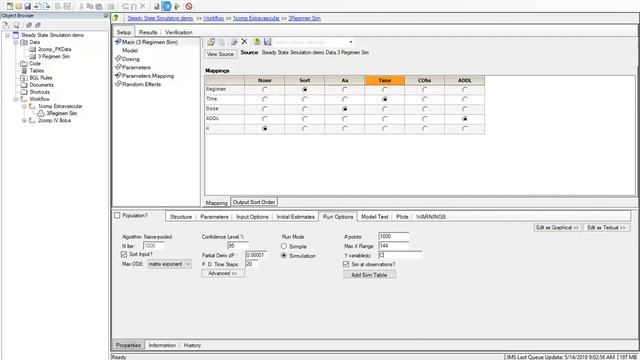Open the Input Options tab
This screenshot has height=360, width=640.
point(252,217)
